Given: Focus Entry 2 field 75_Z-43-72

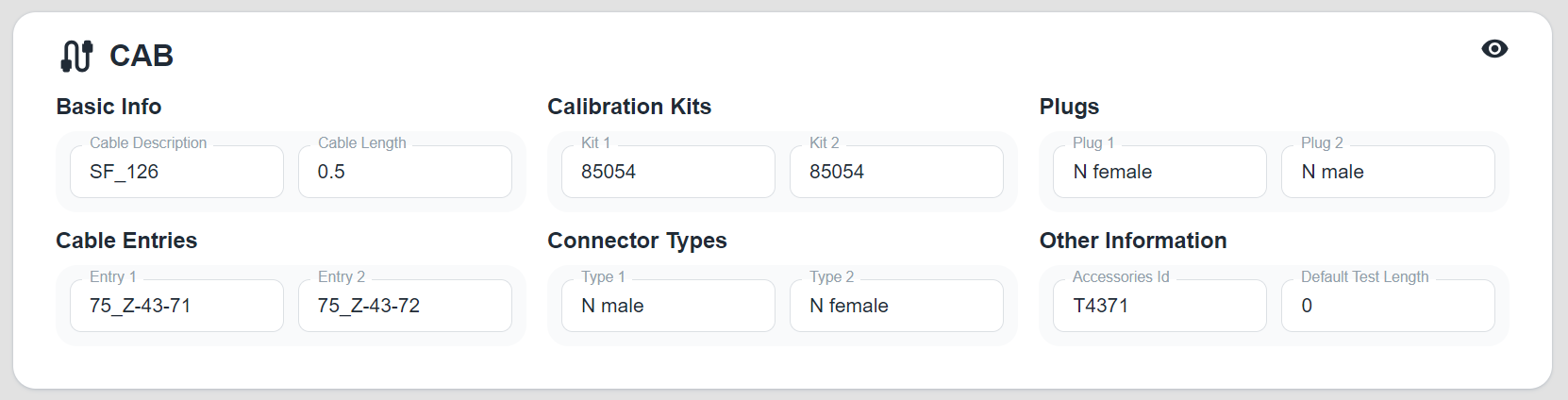Looking at the screenshot, I should pyautogui.click(x=405, y=306).
